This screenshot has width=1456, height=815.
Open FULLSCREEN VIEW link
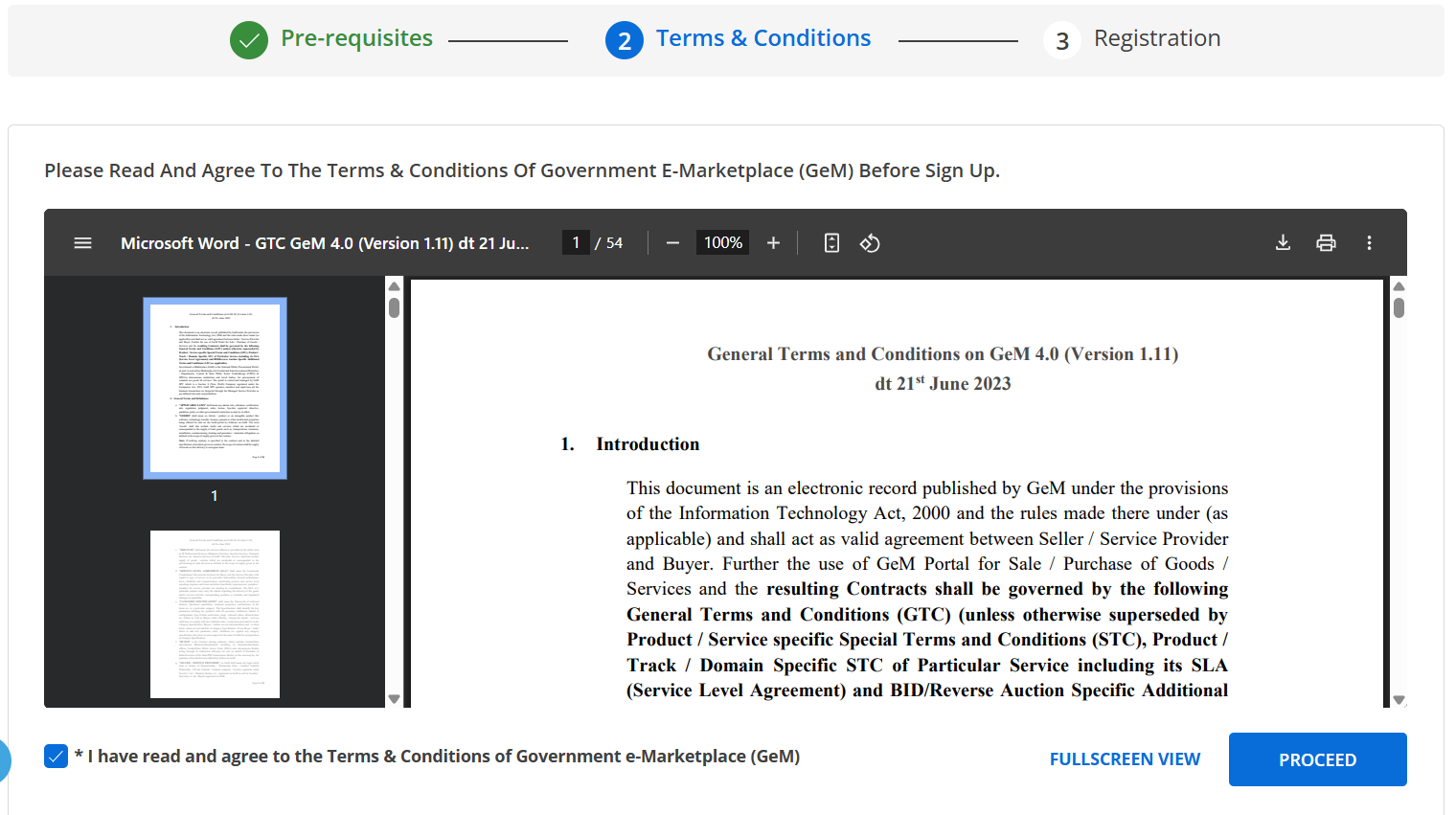point(1125,759)
